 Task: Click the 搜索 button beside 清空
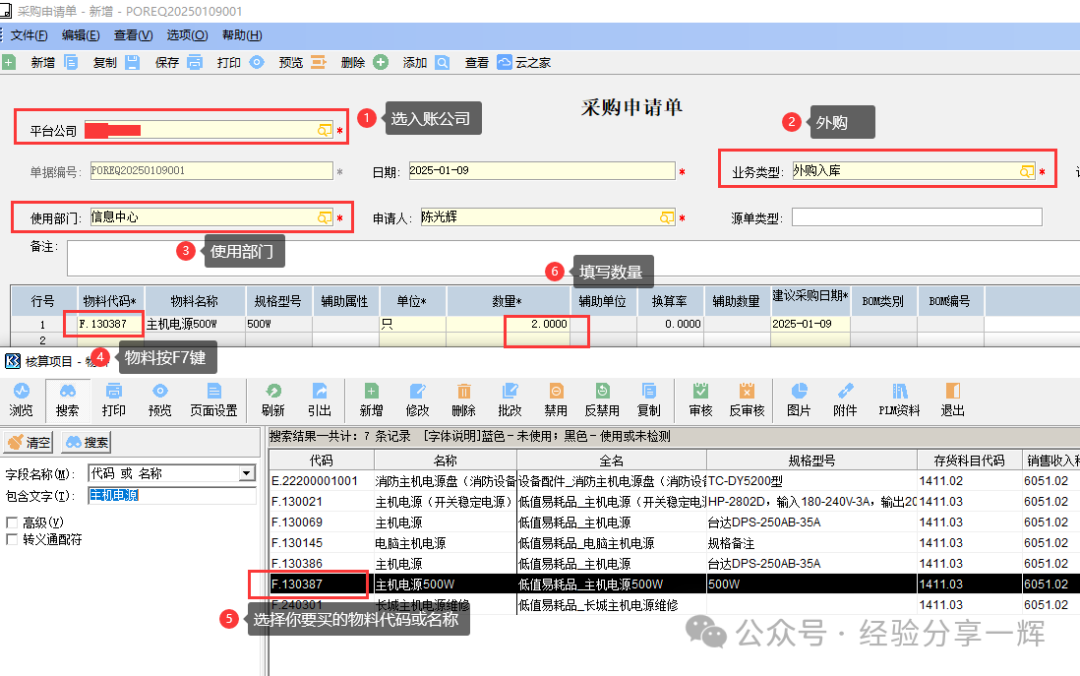pyautogui.click(x=86, y=442)
